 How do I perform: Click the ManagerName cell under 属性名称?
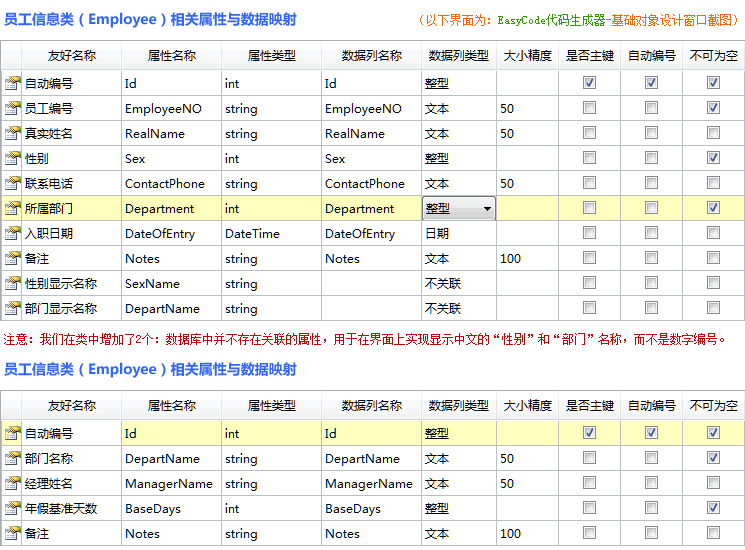172,484
